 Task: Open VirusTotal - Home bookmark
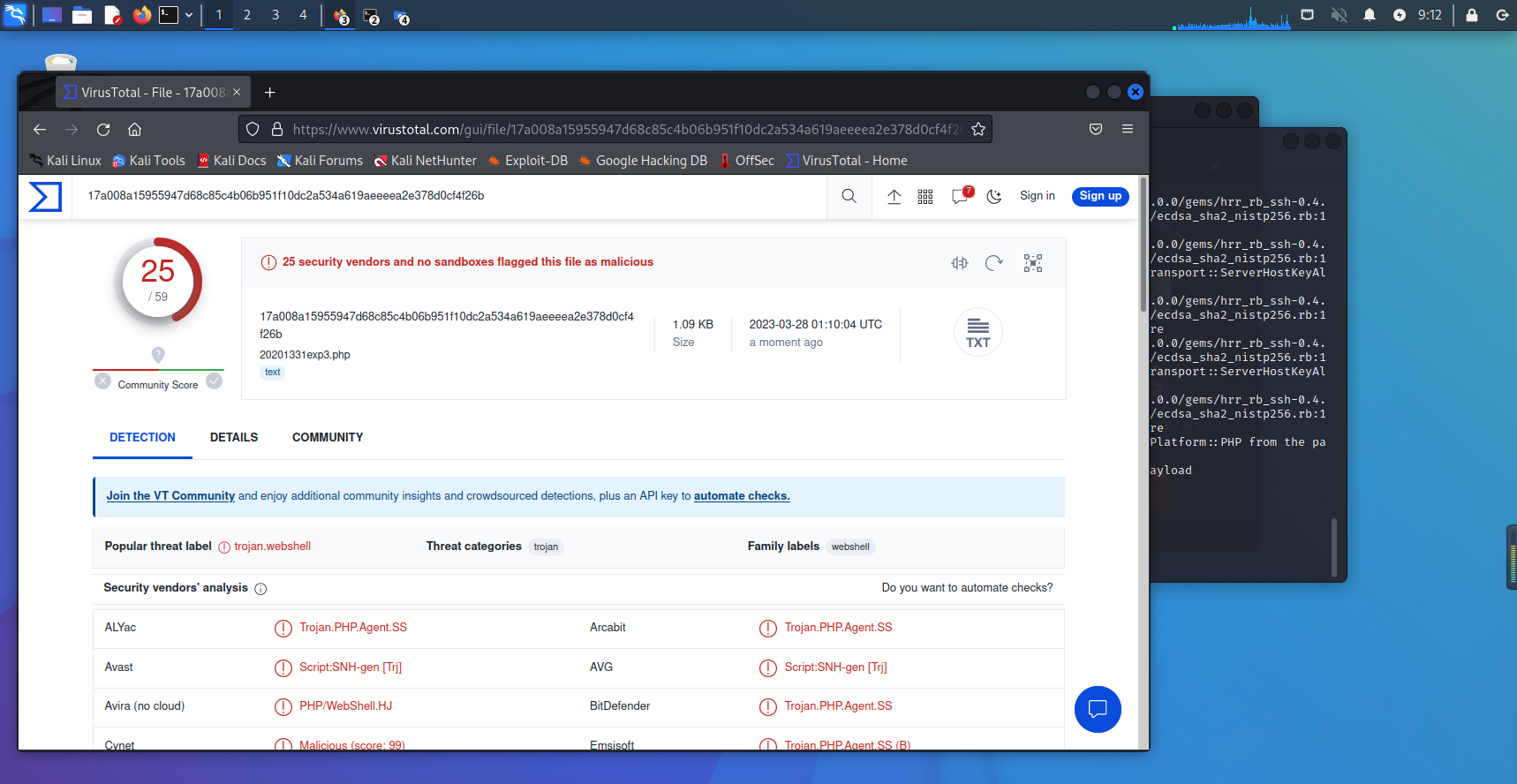point(846,161)
